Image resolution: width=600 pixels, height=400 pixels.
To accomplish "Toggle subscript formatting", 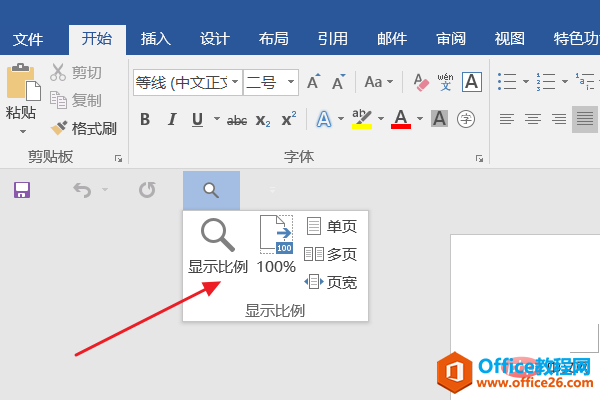I will (263, 120).
